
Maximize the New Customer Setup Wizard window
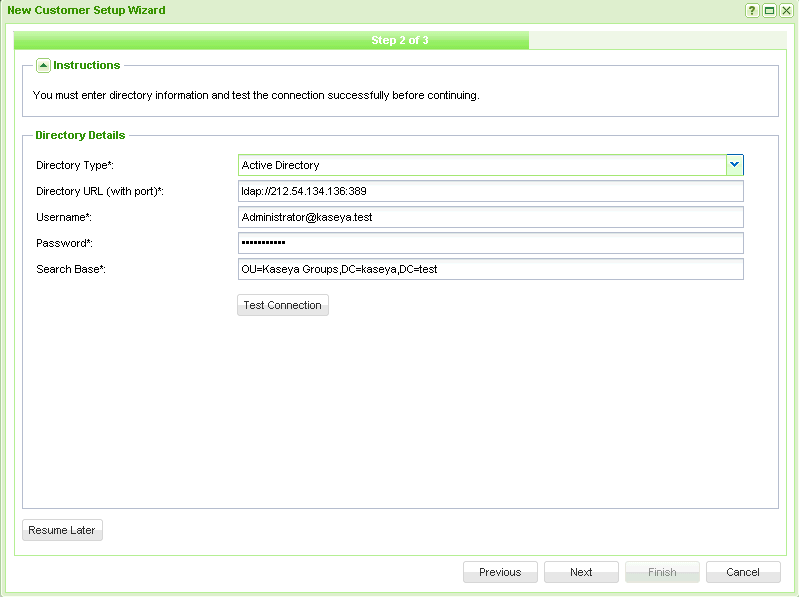tap(769, 10)
